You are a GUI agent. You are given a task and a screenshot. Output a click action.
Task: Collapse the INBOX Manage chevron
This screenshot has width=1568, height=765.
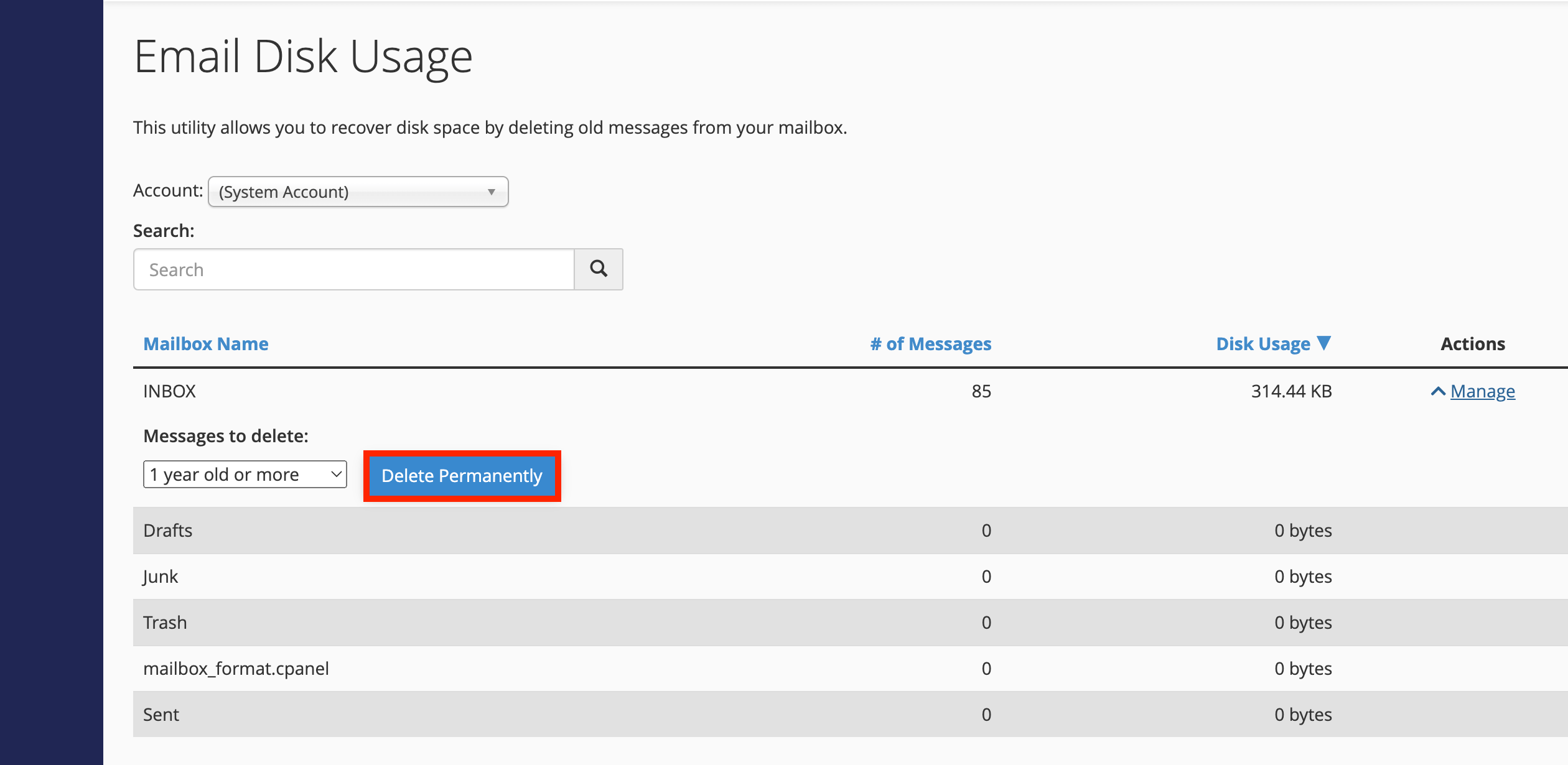pyautogui.click(x=1438, y=391)
